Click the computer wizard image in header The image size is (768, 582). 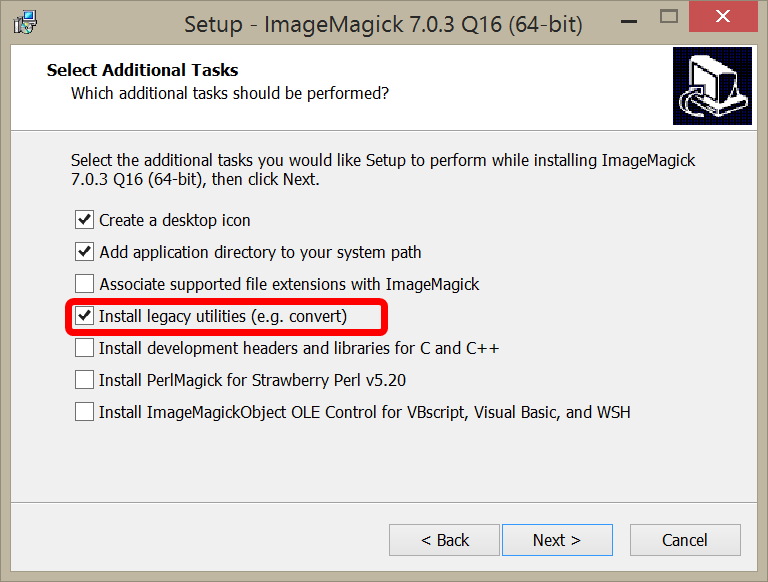point(712,86)
